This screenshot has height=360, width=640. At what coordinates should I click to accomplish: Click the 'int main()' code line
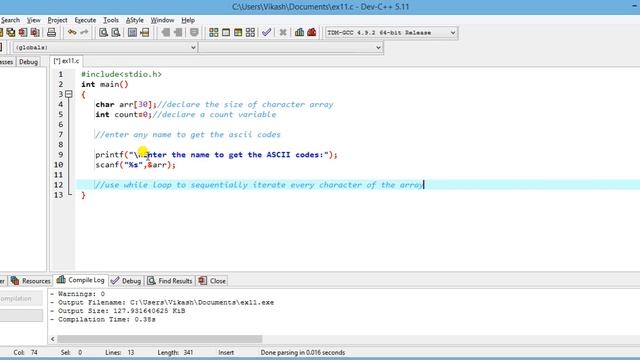pos(105,84)
